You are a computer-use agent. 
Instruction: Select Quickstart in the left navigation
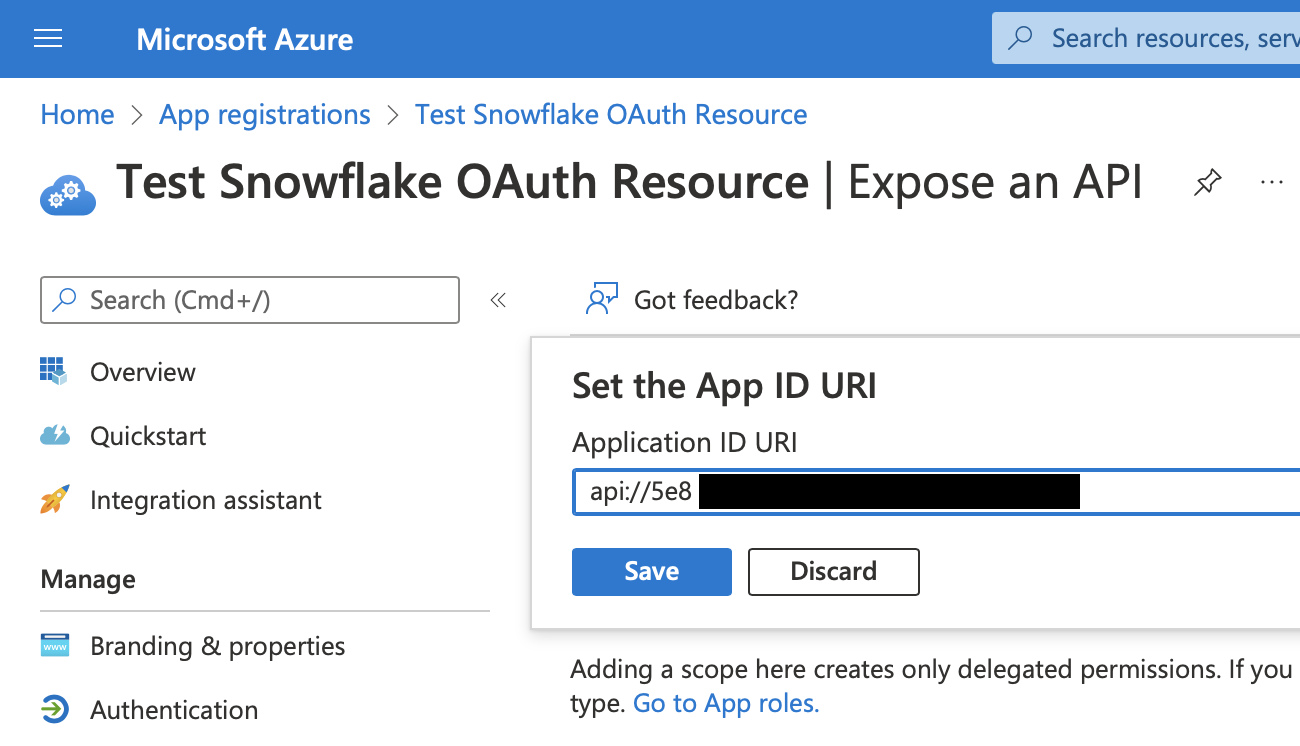[x=147, y=435]
